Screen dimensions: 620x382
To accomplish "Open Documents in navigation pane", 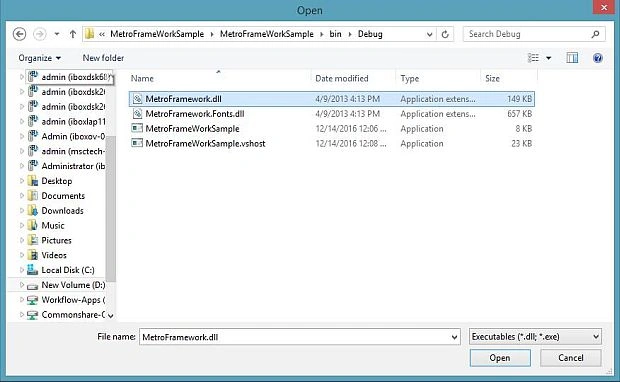I will click(63, 196).
